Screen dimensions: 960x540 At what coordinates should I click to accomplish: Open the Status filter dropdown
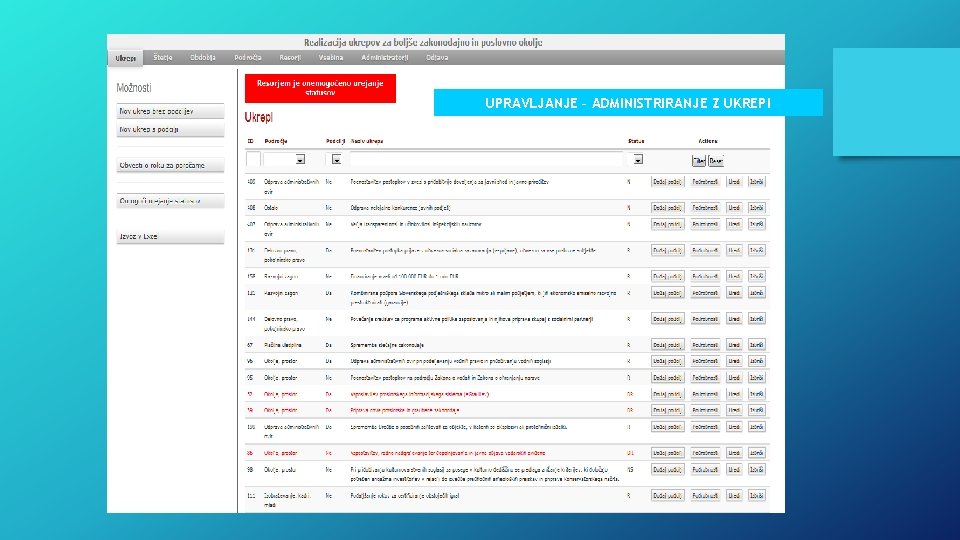pos(638,159)
